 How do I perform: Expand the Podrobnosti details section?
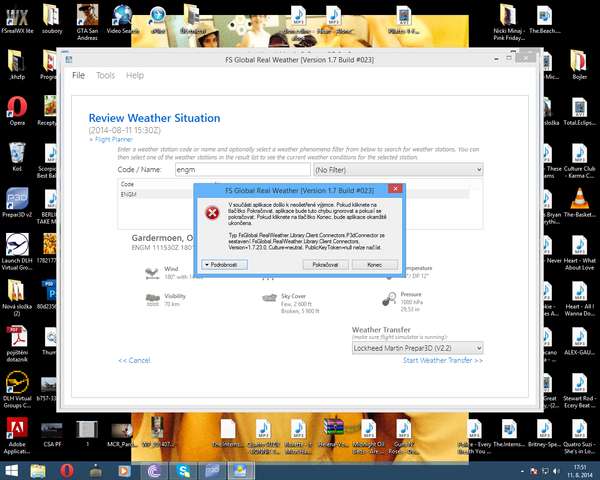224,264
